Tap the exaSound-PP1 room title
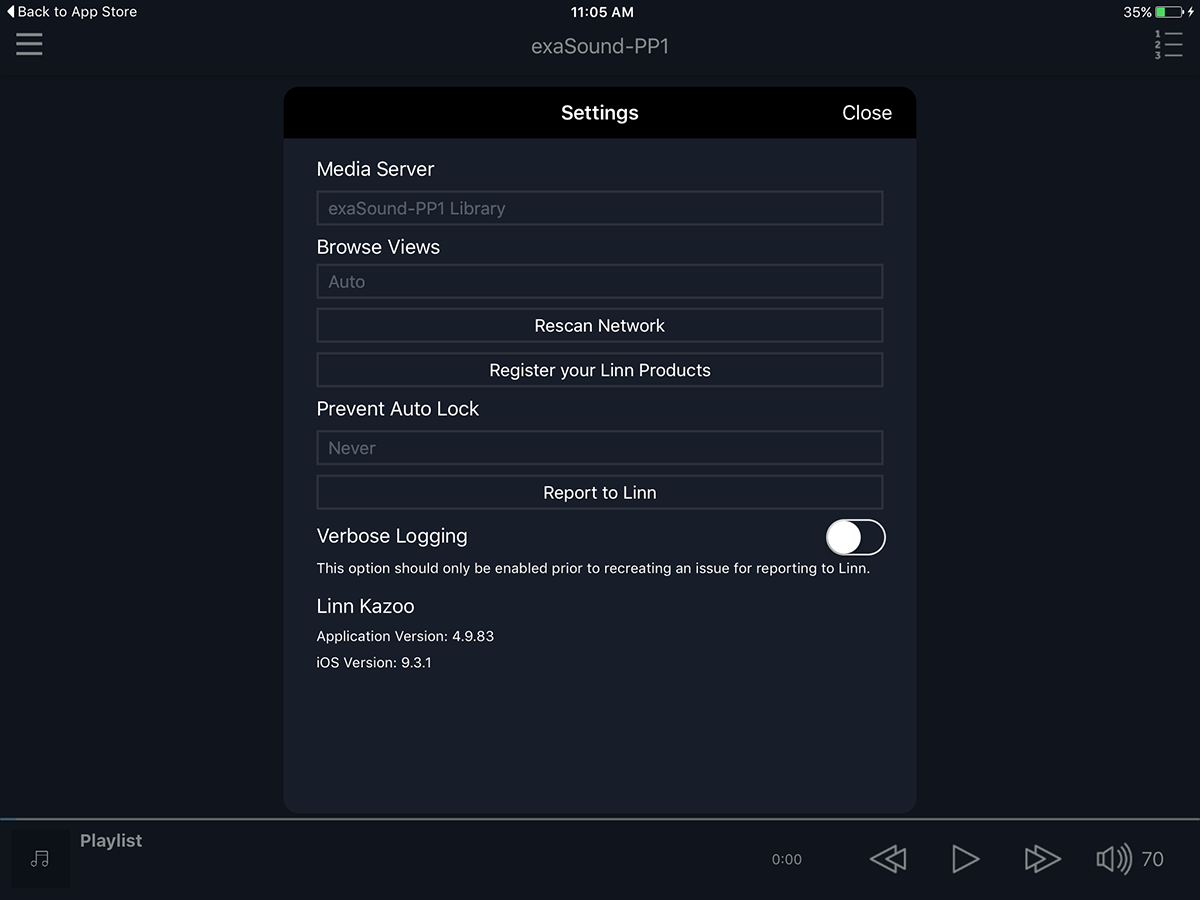This screenshot has width=1200, height=900. click(599, 46)
